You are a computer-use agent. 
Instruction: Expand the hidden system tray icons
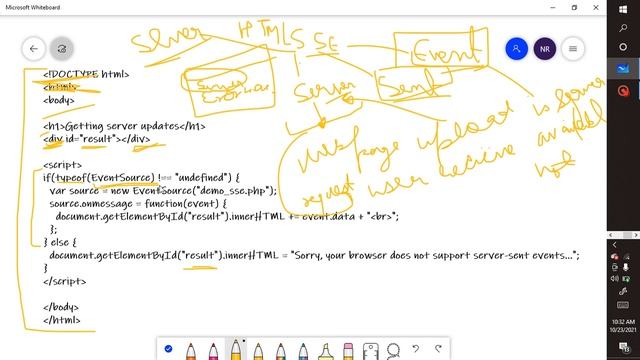614,245
